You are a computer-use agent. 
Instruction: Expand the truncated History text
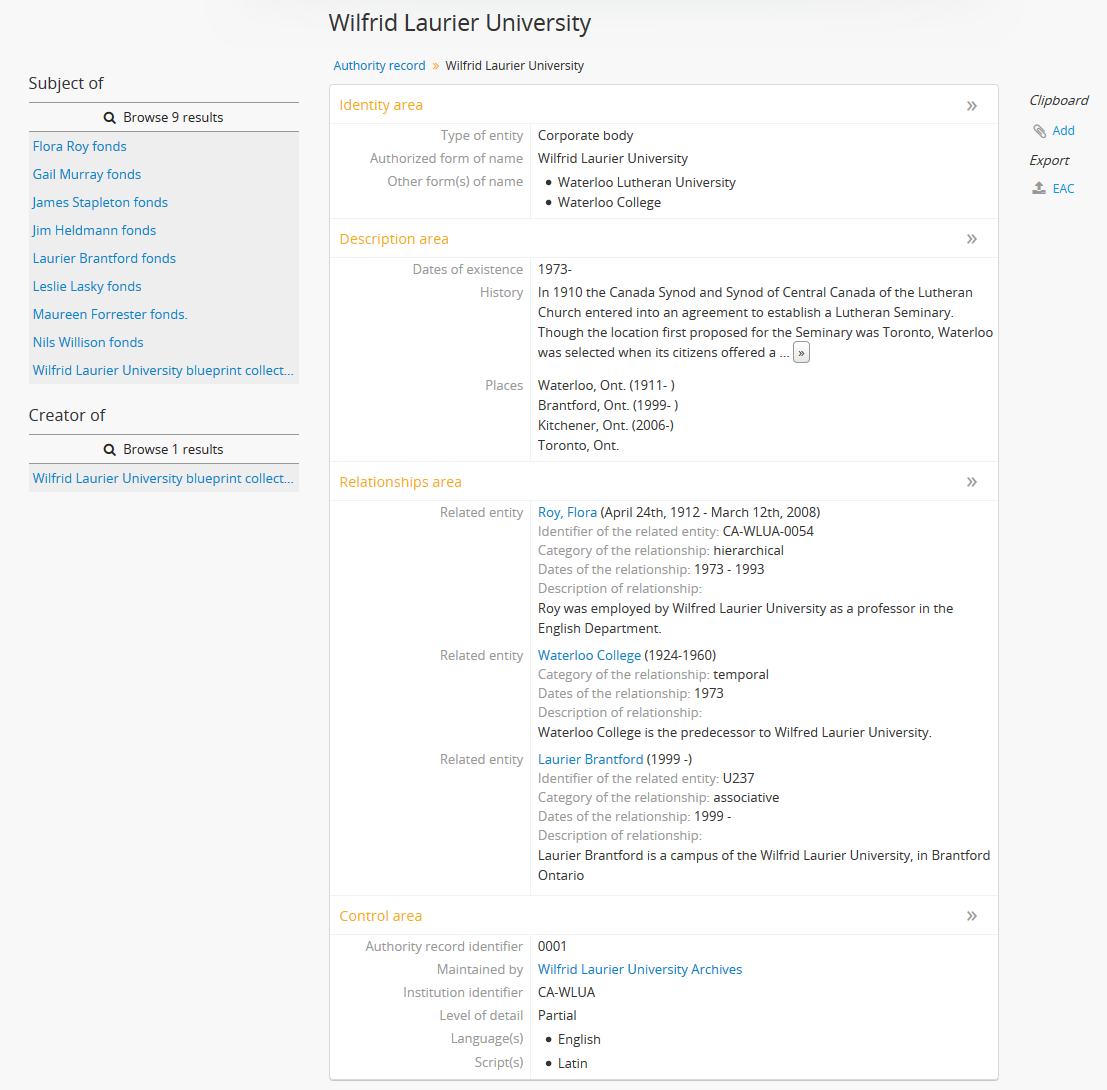click(x=801, y=353)
